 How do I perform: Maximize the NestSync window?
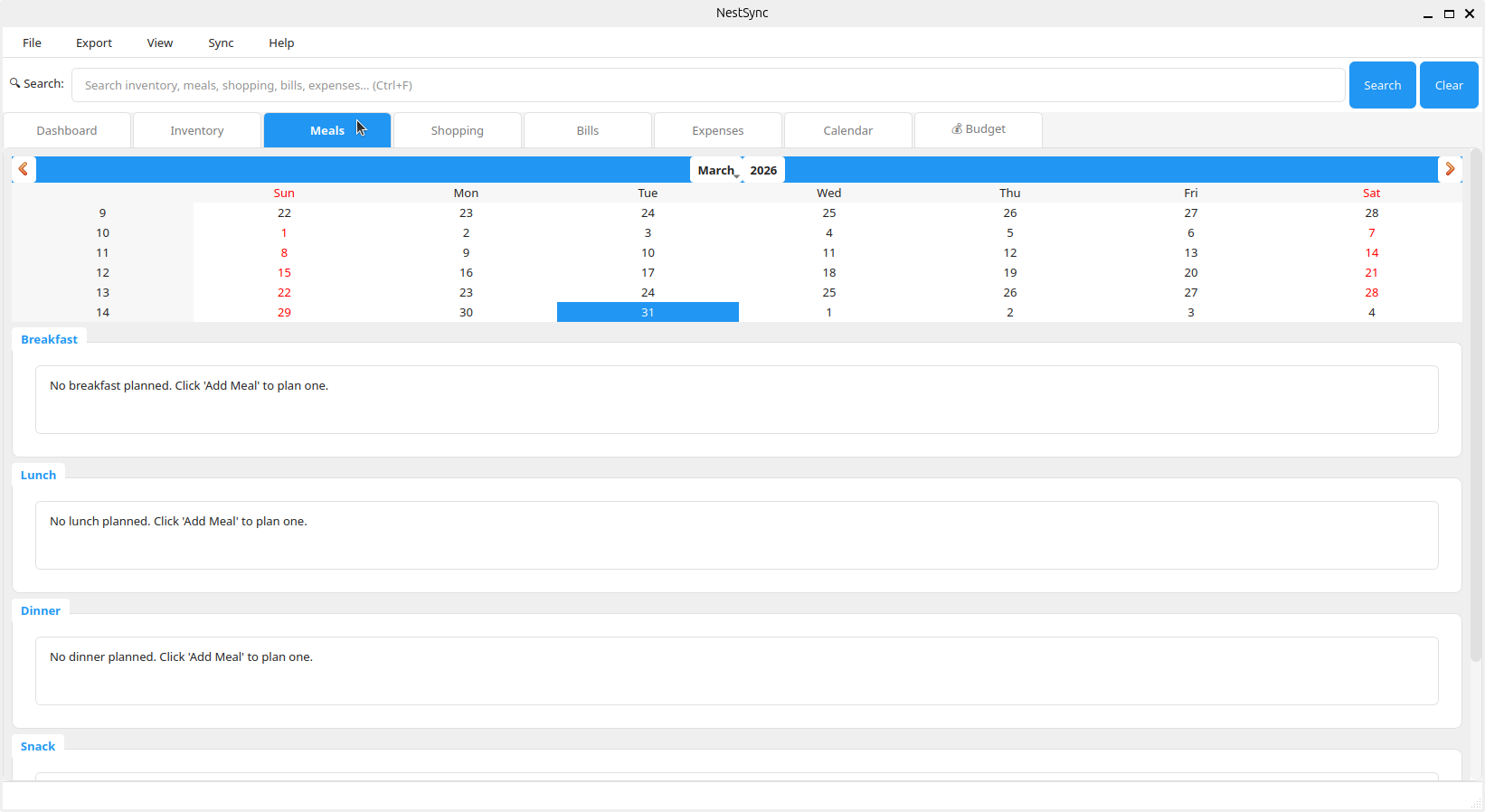click(1449, 14)
